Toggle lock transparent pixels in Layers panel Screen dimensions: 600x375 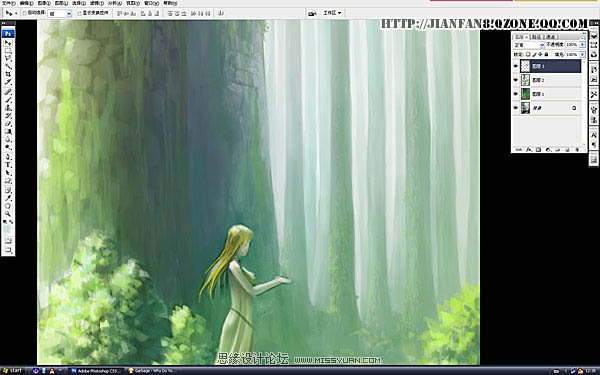point(528,54)
